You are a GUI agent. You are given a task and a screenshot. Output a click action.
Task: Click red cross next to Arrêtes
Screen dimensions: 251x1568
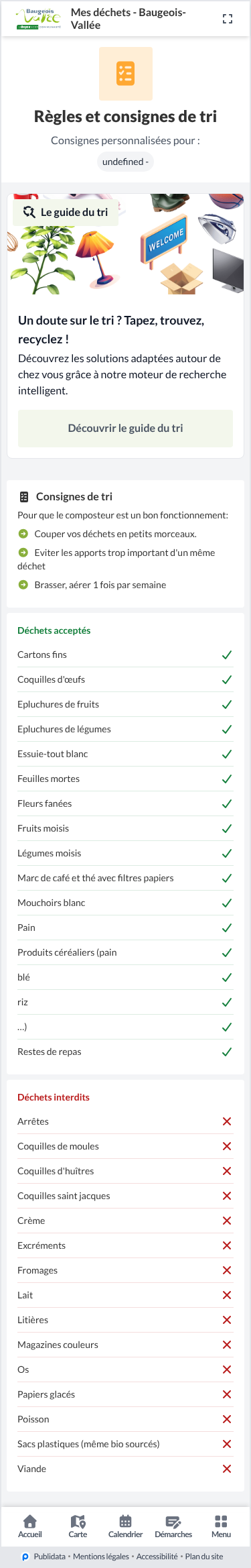[227, 1121]
